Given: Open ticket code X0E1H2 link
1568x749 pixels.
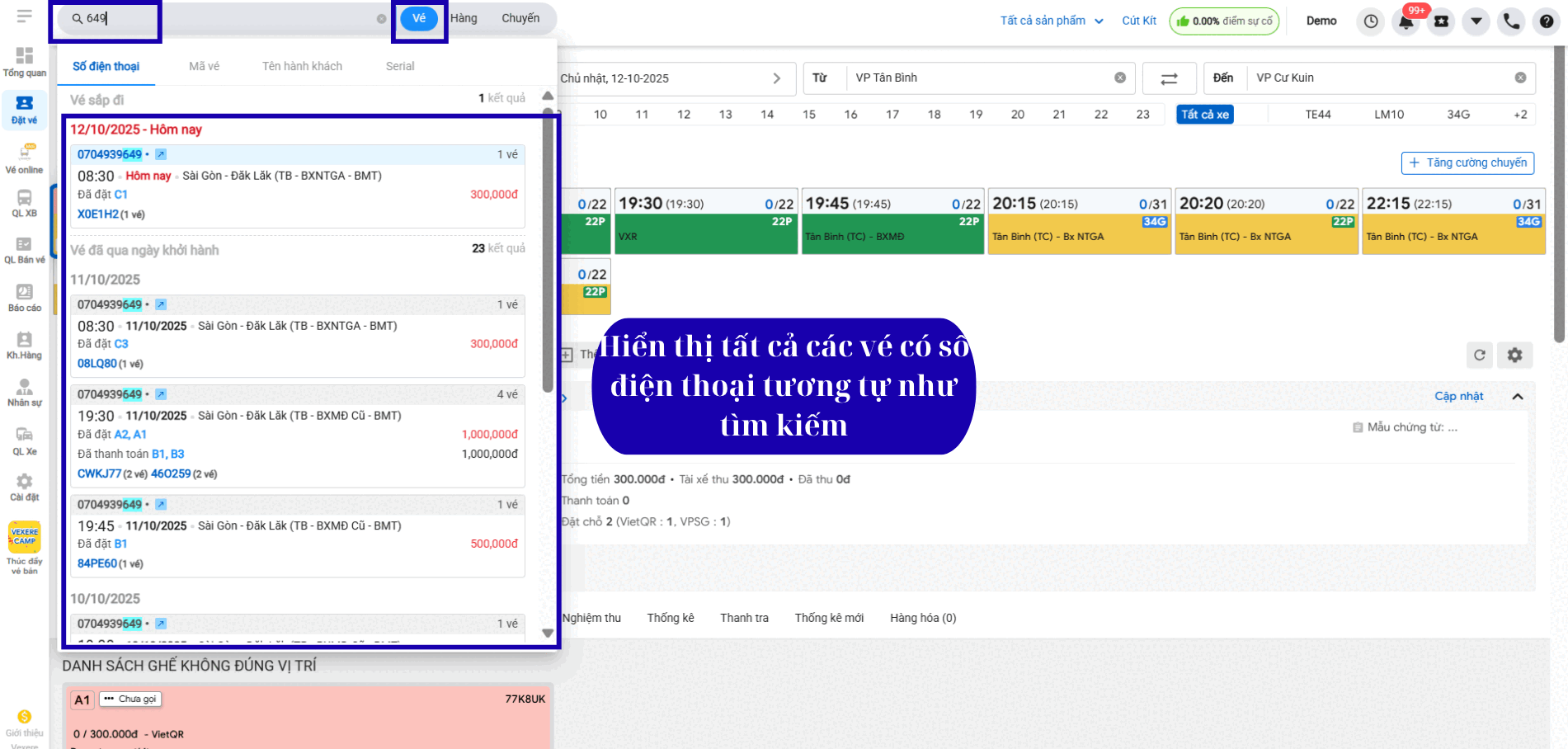Looking at the screenshot, I should click(x=97, y=214).
